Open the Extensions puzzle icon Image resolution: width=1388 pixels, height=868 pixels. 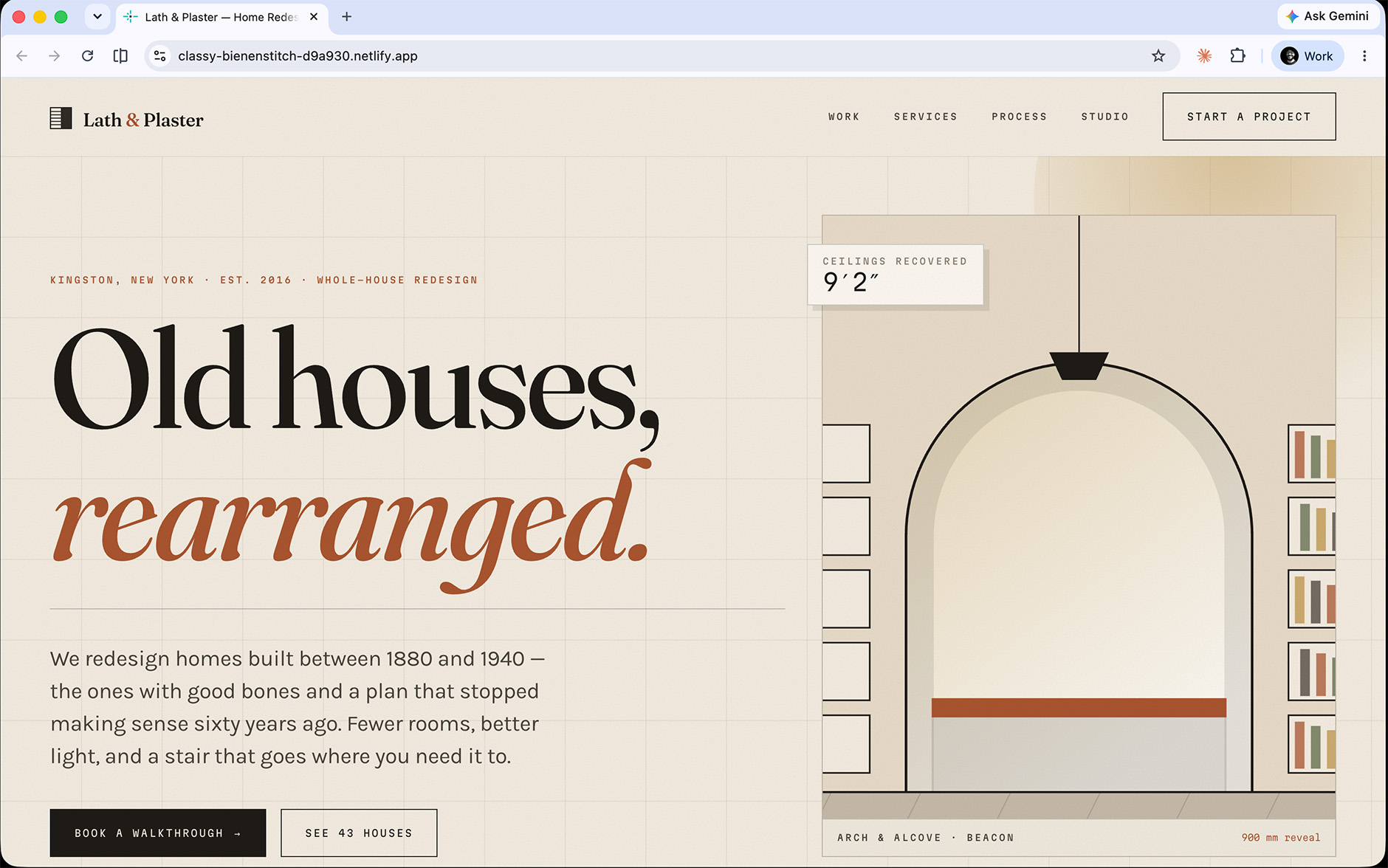[x=1238, y=56]
